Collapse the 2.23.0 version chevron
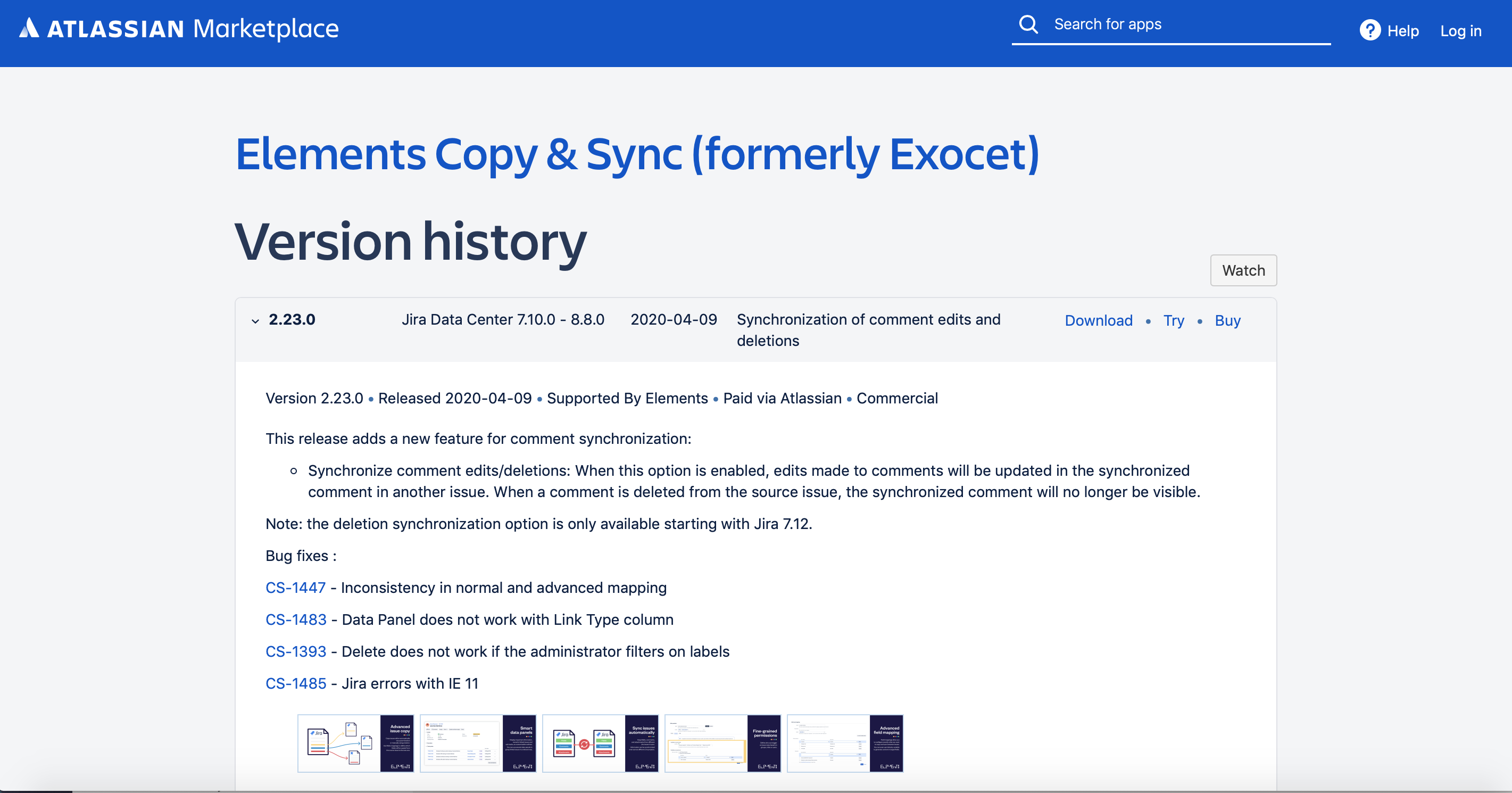Image resolution: width=1512 pixels, height=793 pixels. tap(255, 321)
